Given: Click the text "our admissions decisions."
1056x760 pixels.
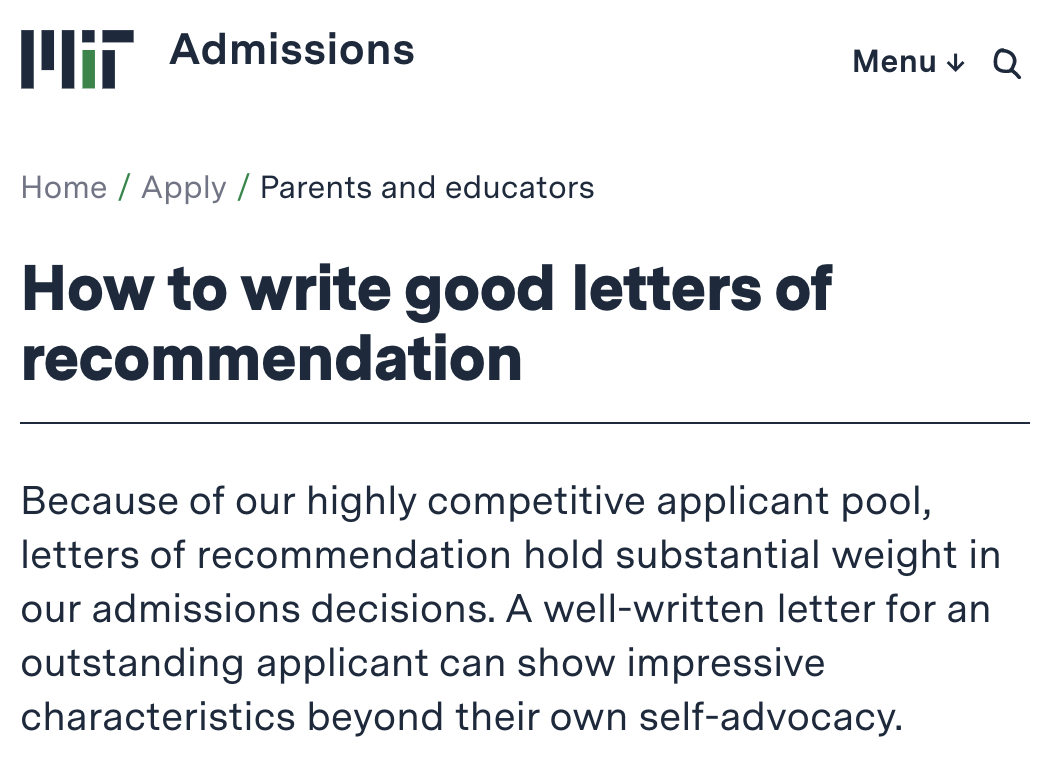Looking at the screenshot, I should click(x=258, y=609).
